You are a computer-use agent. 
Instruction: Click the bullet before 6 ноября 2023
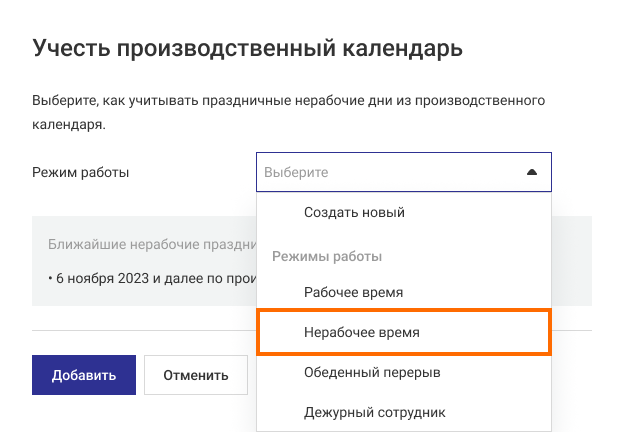pyautogui.click(x=50, y=278)
